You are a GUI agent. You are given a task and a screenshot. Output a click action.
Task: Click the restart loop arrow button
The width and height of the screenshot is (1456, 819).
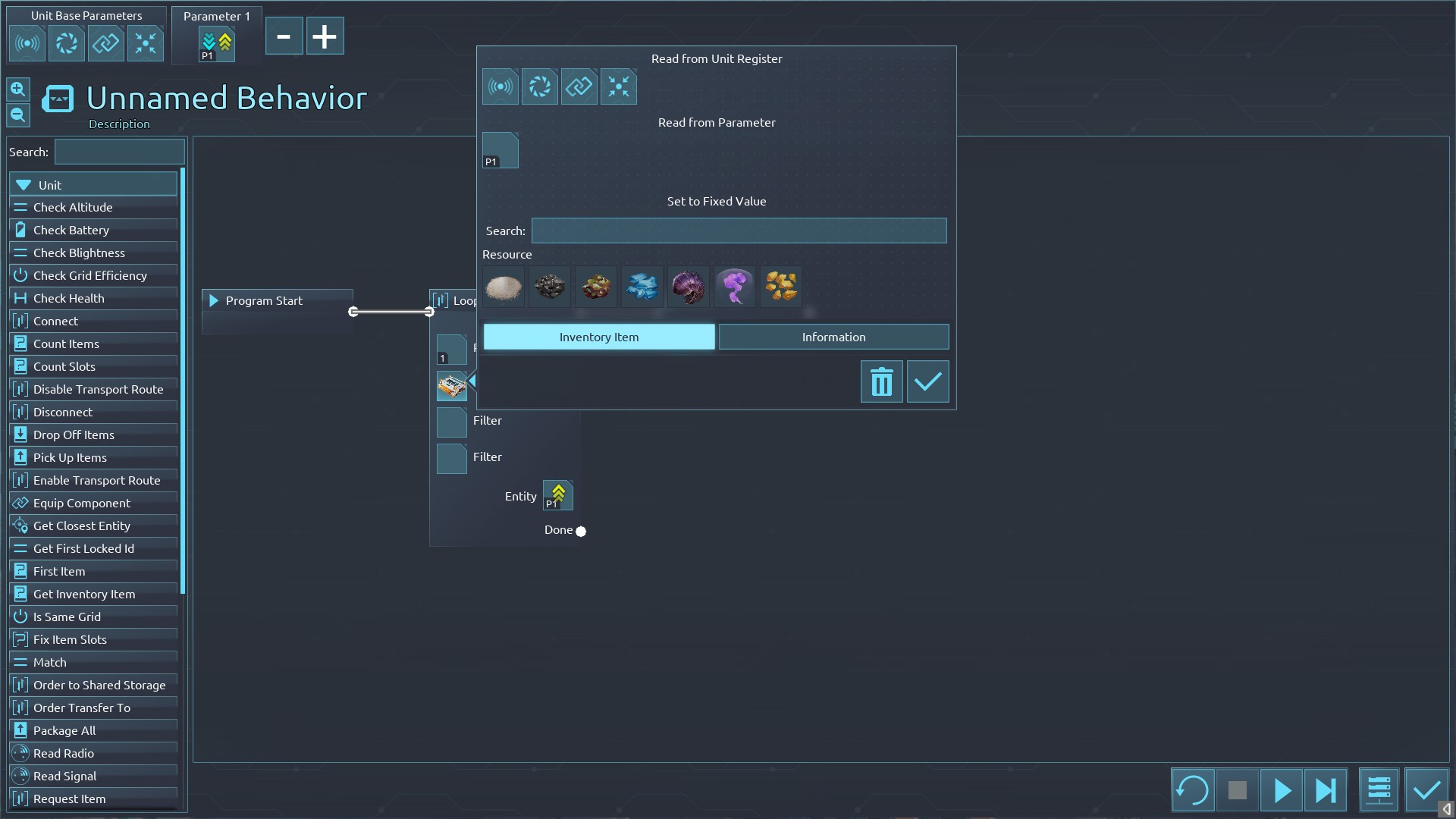click(x=1192, y=790)
